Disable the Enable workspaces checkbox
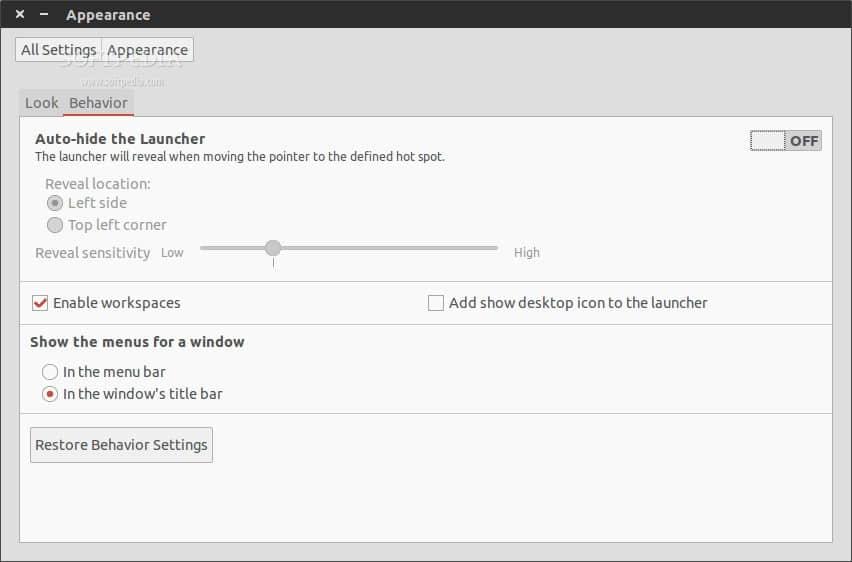 click(x=41, y=303)
